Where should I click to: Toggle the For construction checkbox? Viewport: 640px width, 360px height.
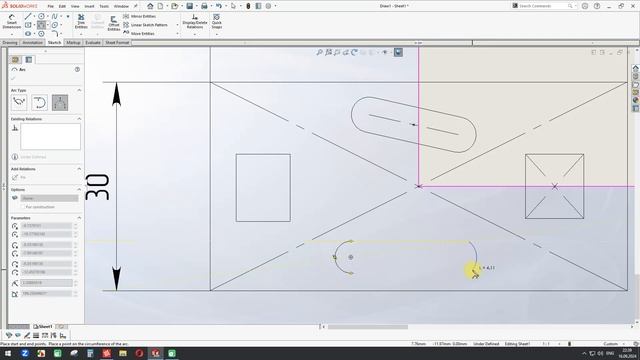[23, 207]
